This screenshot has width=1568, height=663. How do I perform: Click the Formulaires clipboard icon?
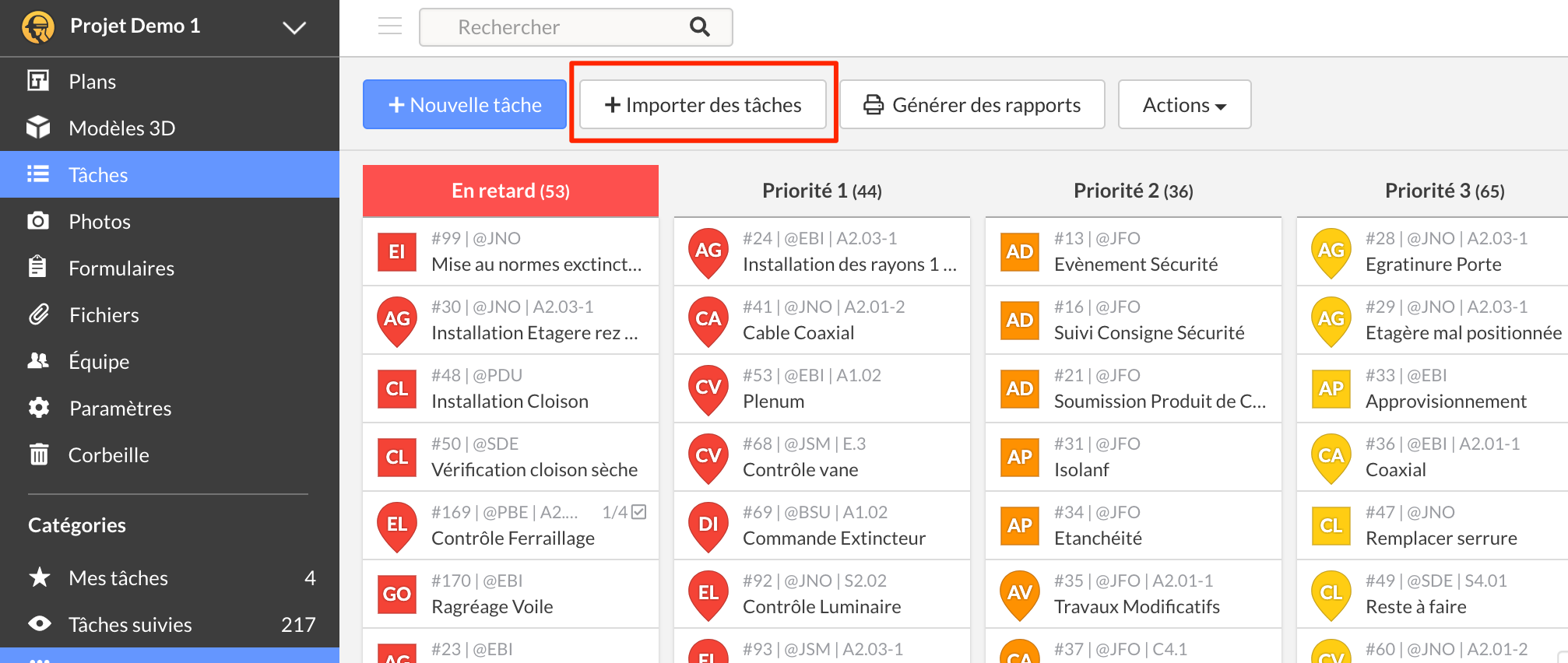[38, 268]
